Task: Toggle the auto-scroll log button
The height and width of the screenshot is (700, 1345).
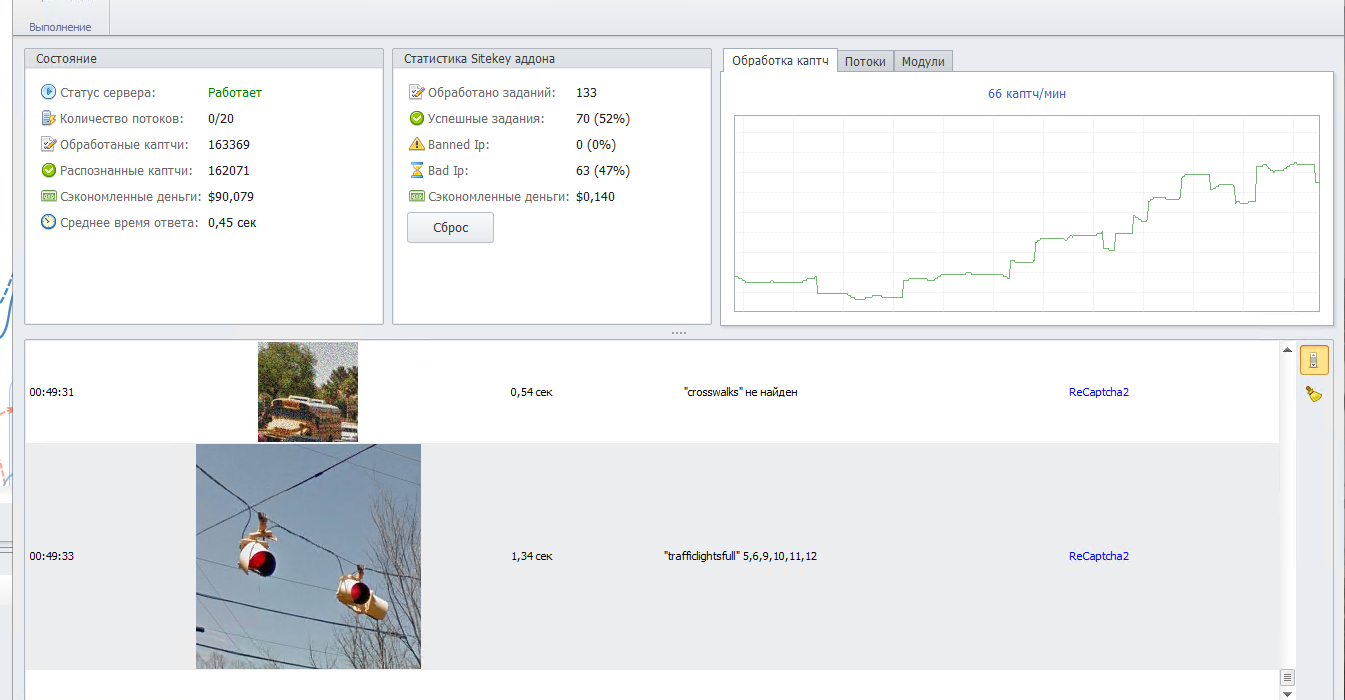Action: point(1314,360)
